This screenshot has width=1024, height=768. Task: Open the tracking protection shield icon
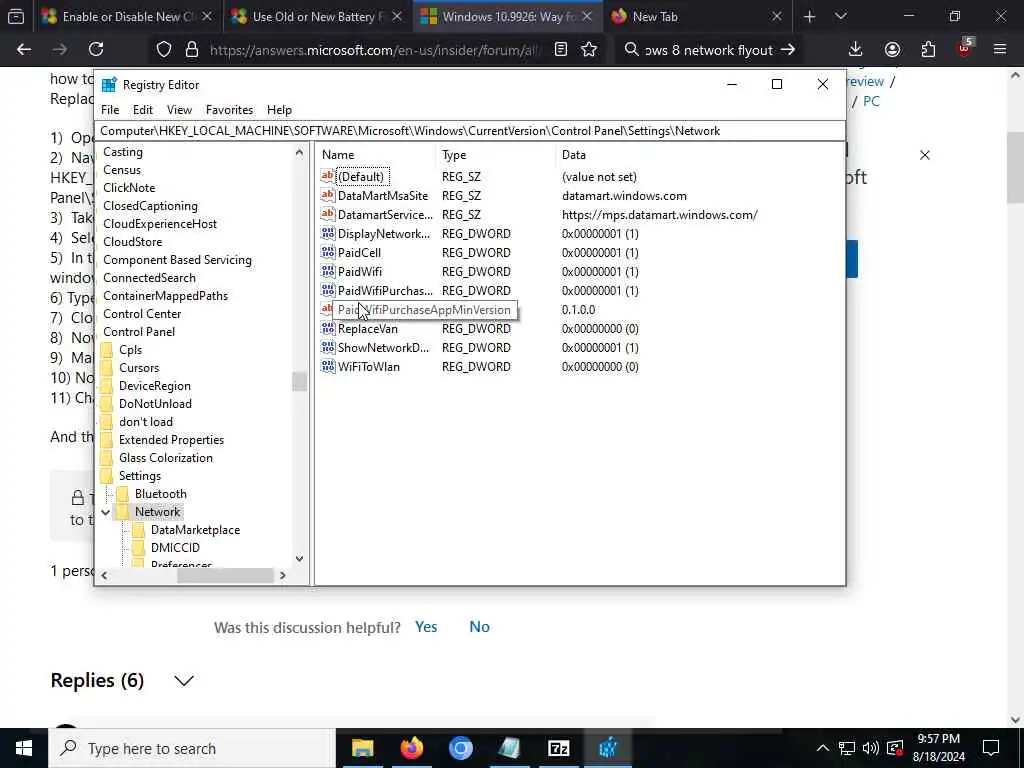point(164,50)
